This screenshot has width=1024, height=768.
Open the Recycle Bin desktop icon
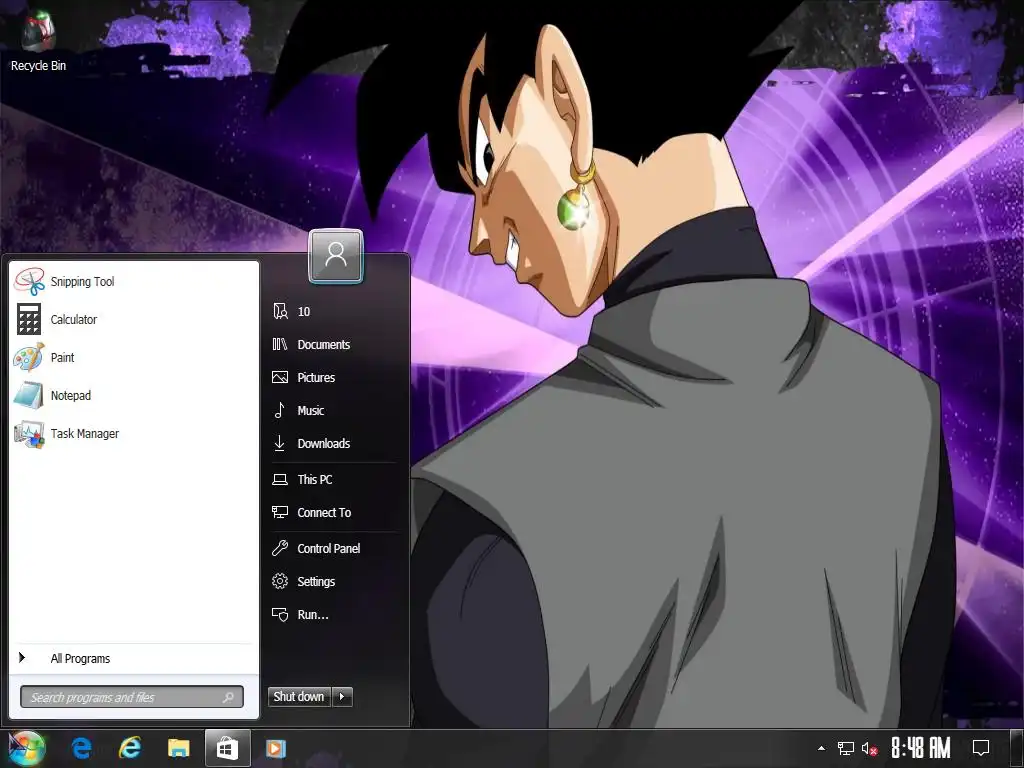[38, 42]
